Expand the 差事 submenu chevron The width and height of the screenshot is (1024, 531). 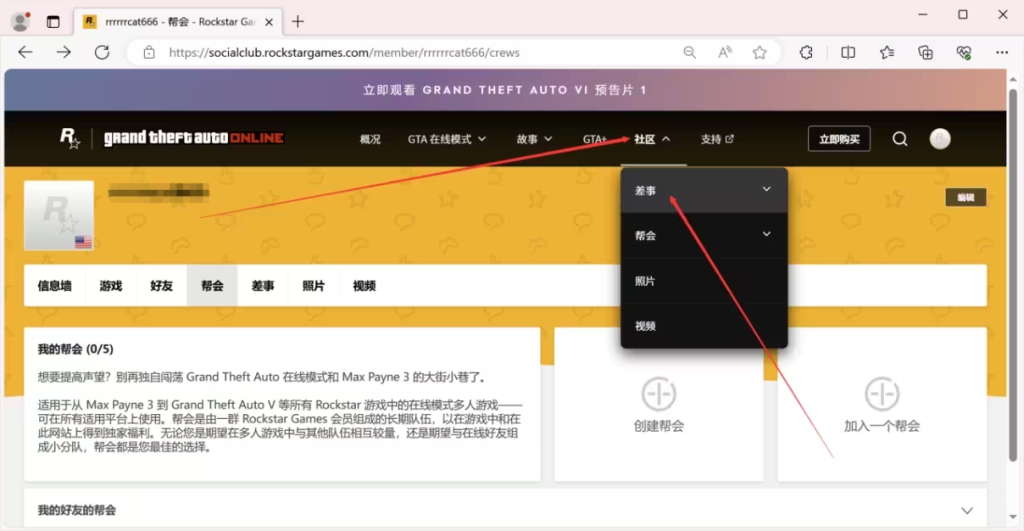(767, 189)
